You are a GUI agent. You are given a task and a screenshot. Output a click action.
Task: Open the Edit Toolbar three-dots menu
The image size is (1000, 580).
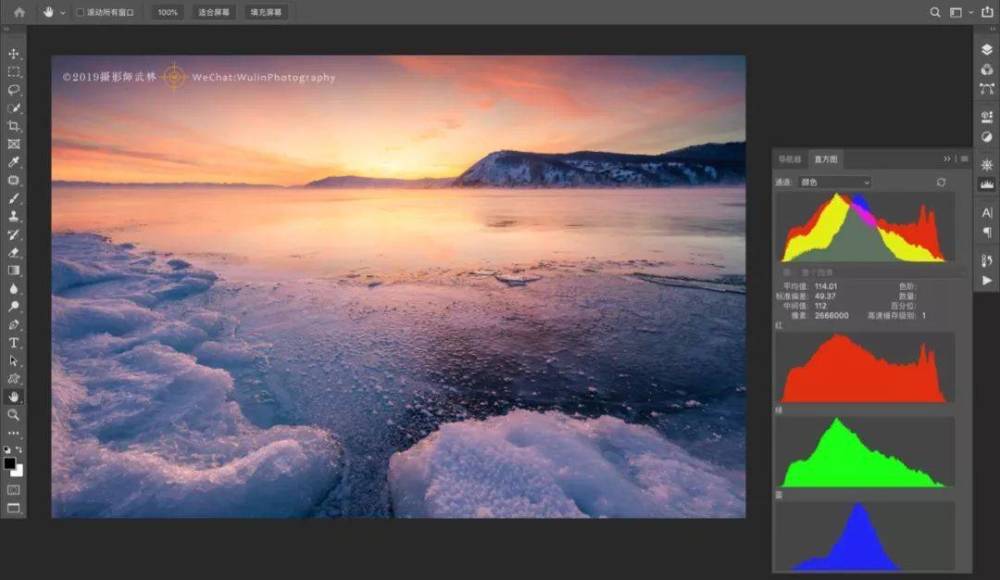click(13, 433)
